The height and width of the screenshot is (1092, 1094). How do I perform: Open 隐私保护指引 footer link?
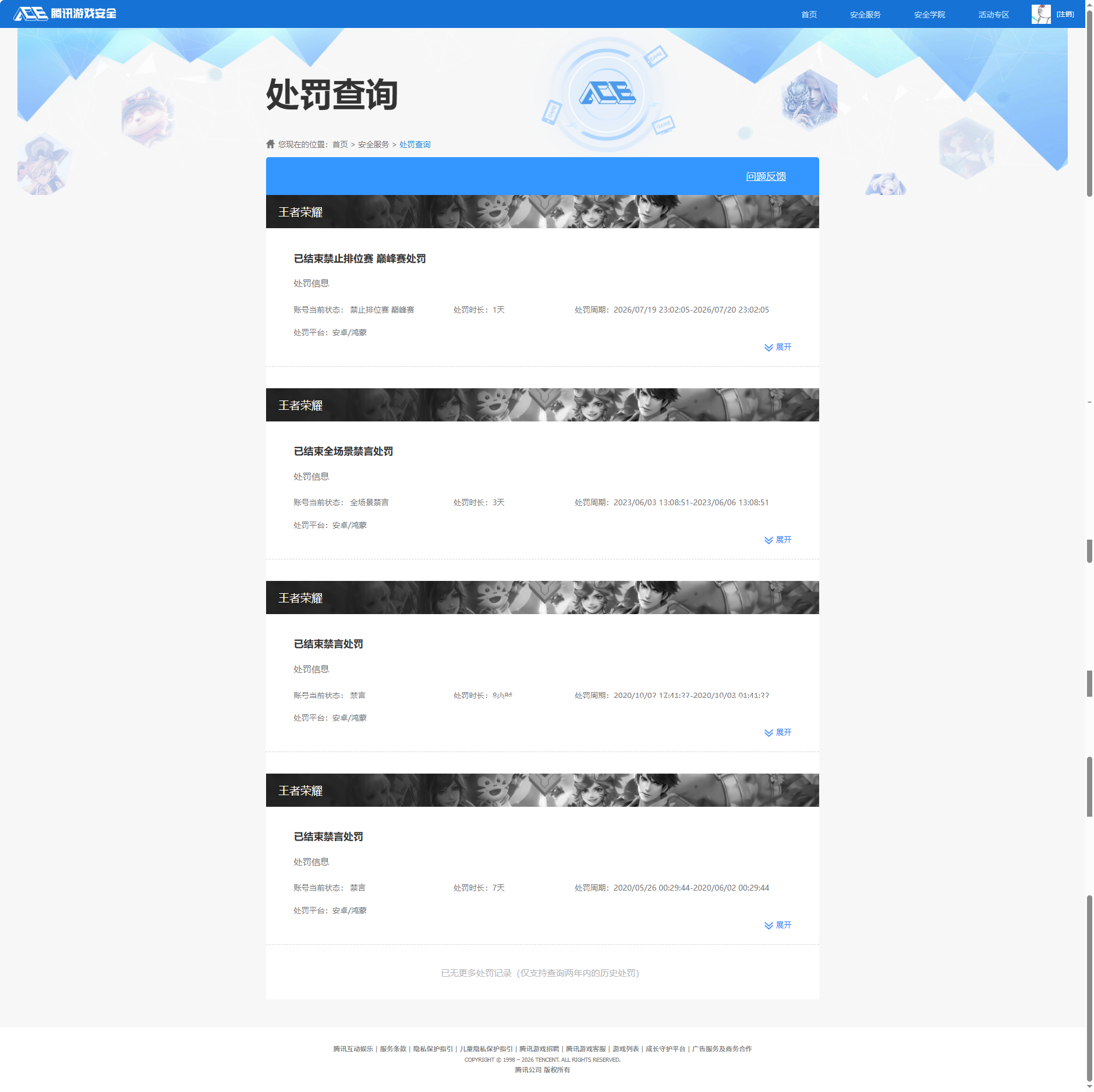click(x=433, y=1049)
